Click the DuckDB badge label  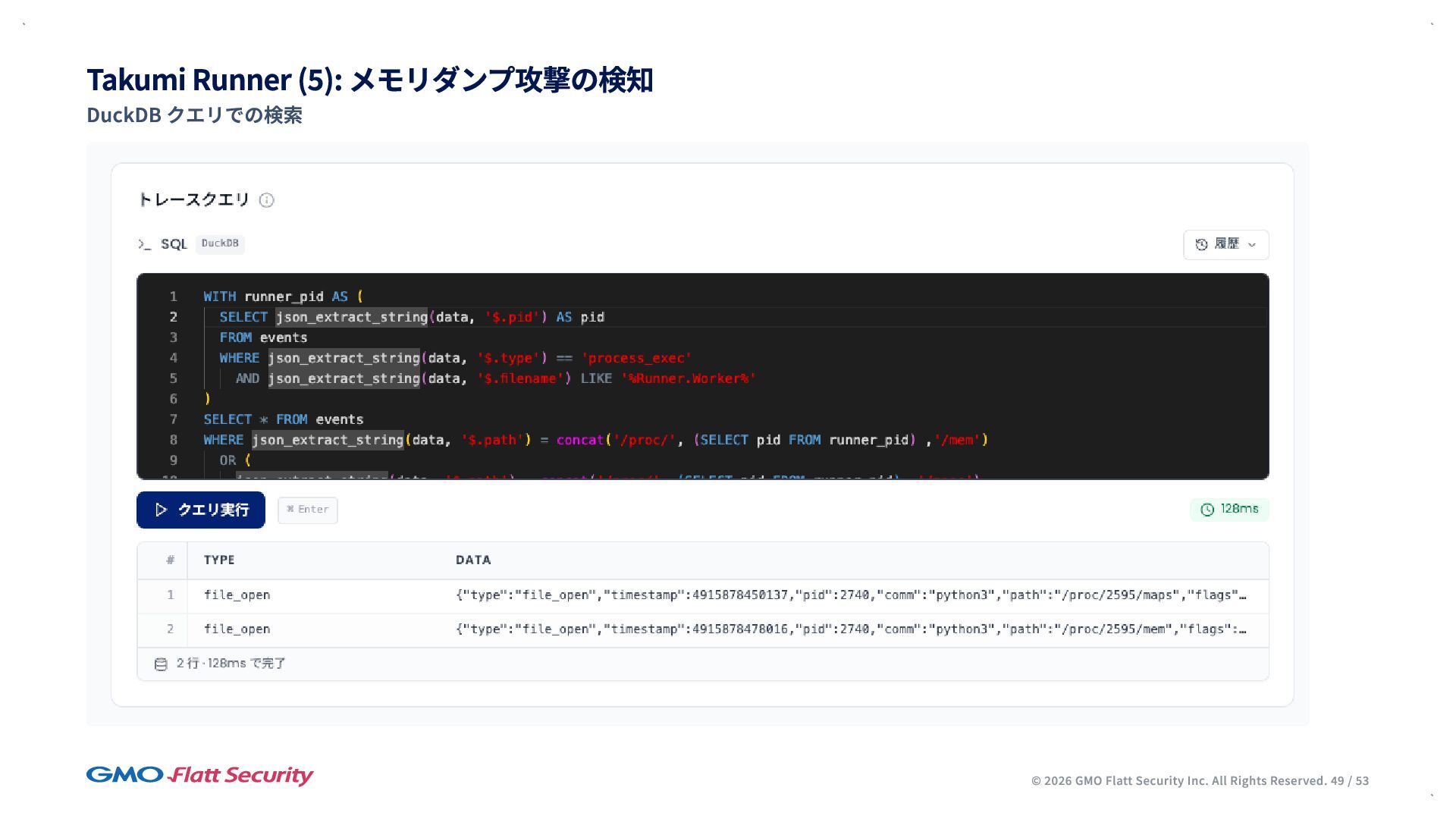click(x=220, y=243)
